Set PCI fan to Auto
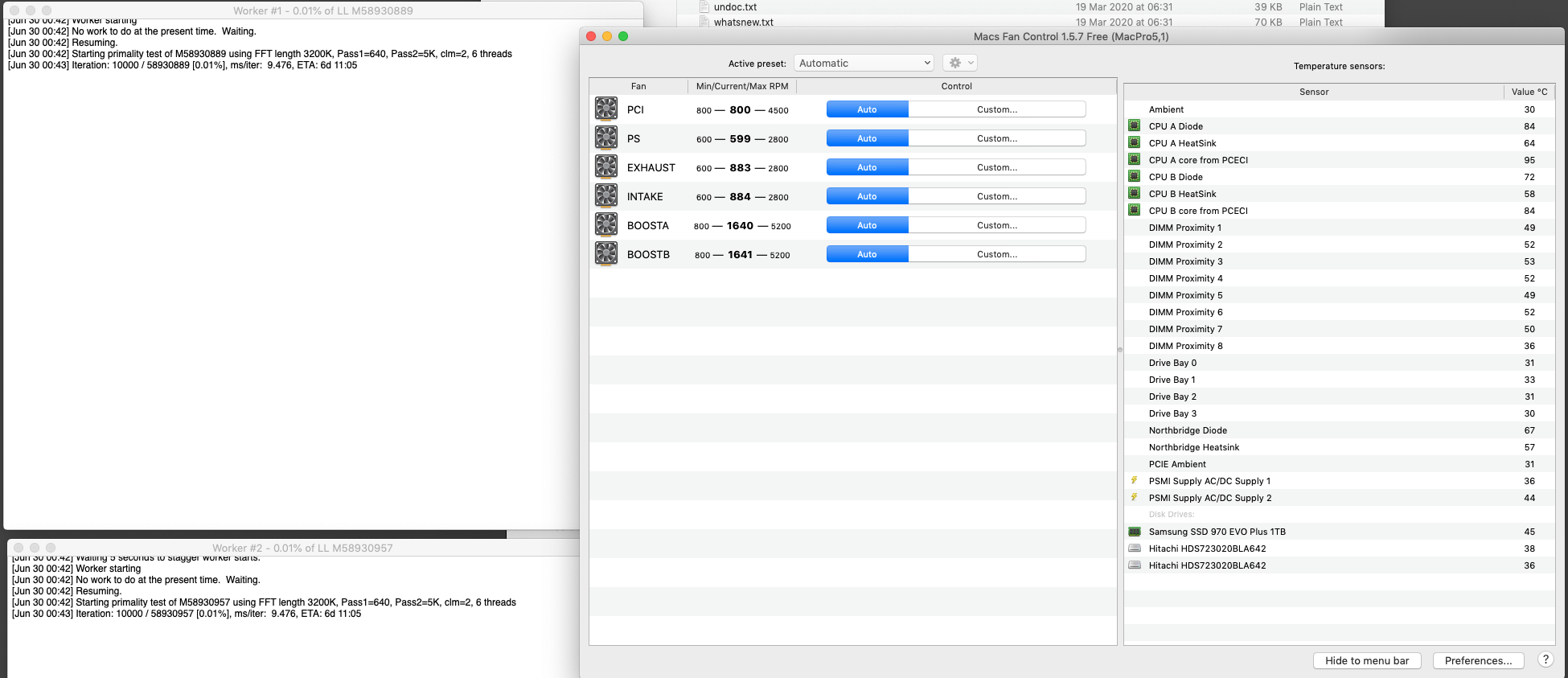The height and width of the screenshot is (678, 1568). [x=867, y=109]
